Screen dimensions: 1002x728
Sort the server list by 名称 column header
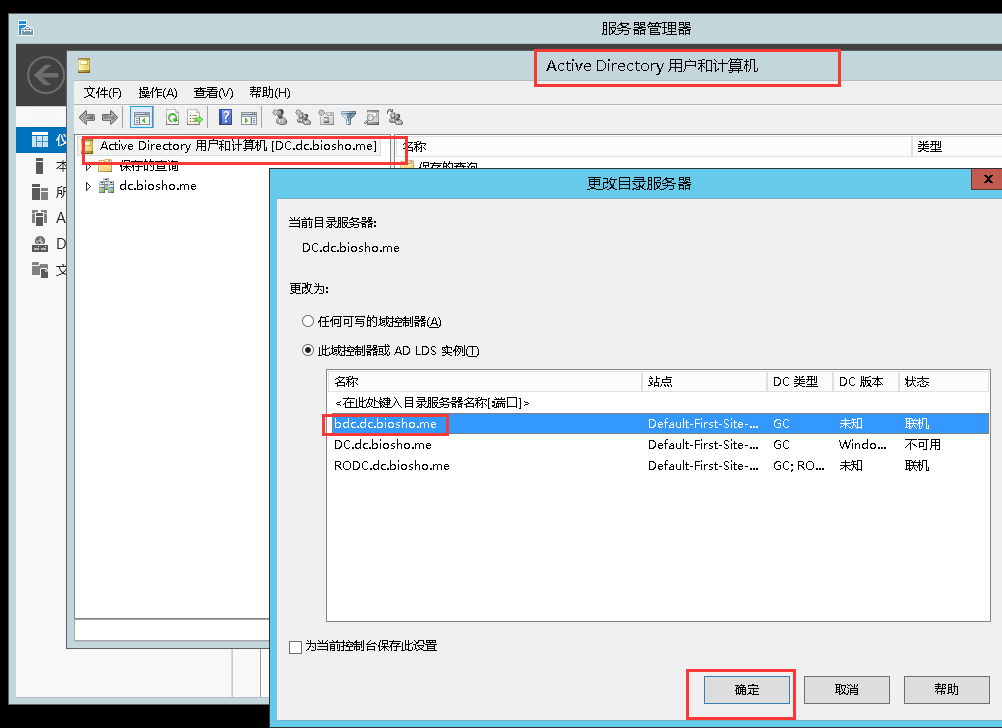(484, 382)
